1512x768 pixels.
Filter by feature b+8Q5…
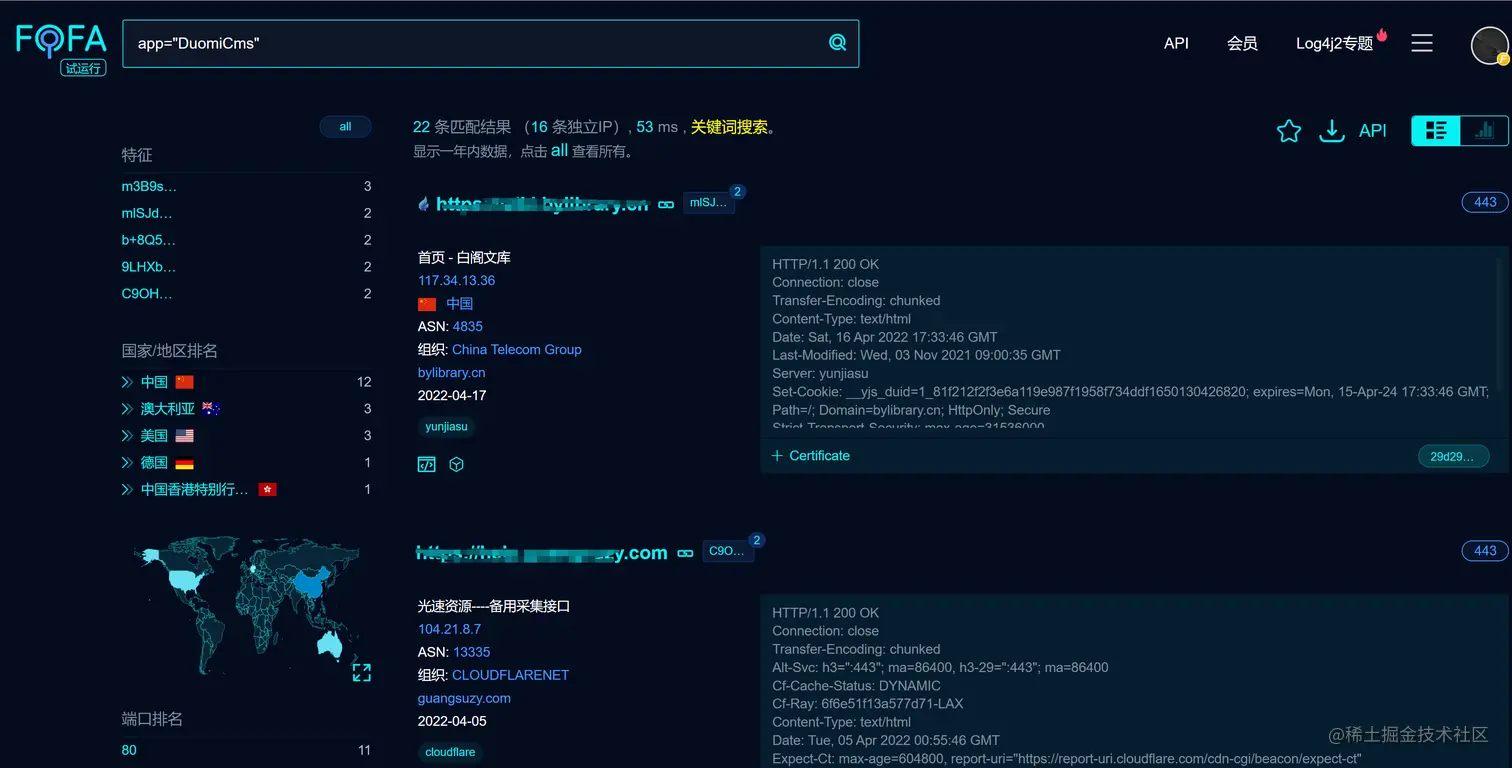(148, 240)
